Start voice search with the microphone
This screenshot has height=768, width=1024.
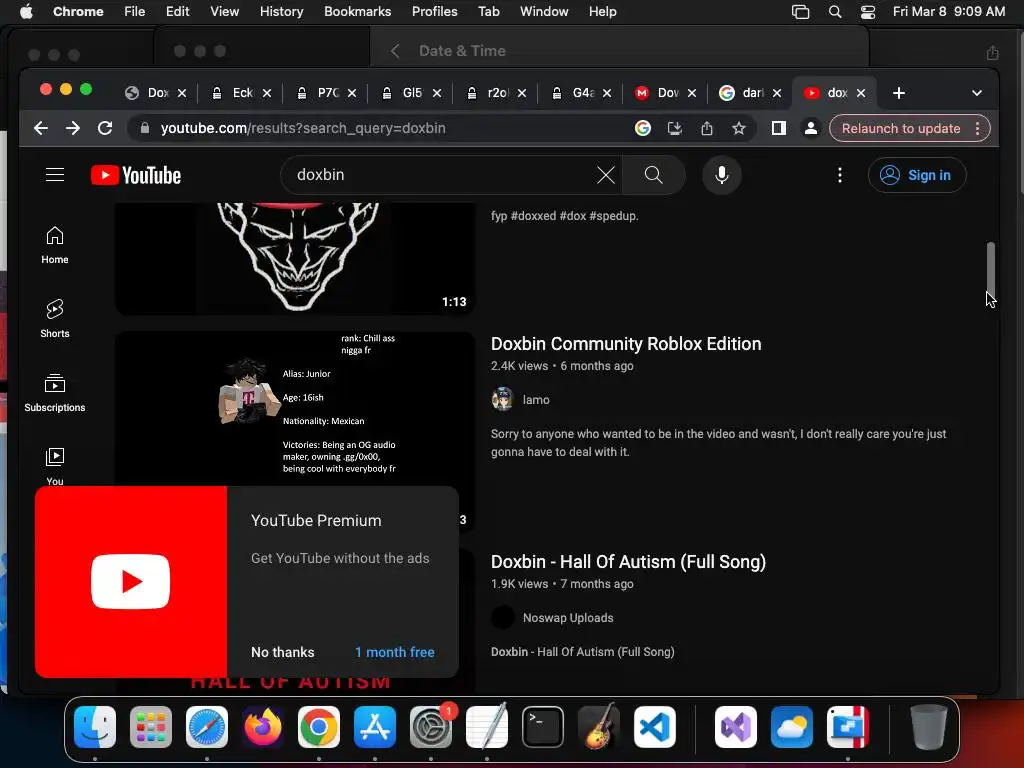(722, 175)
